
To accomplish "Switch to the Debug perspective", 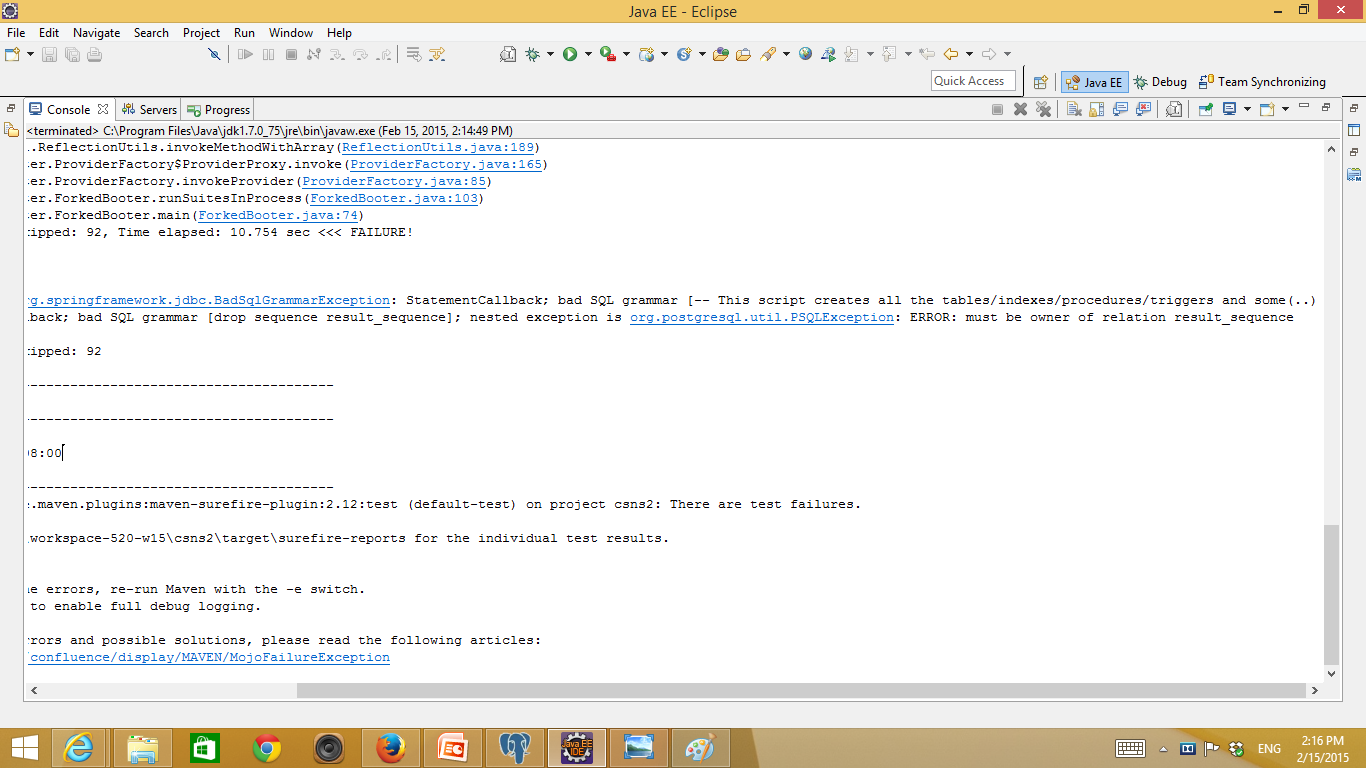I will (x=1160, y=82).
